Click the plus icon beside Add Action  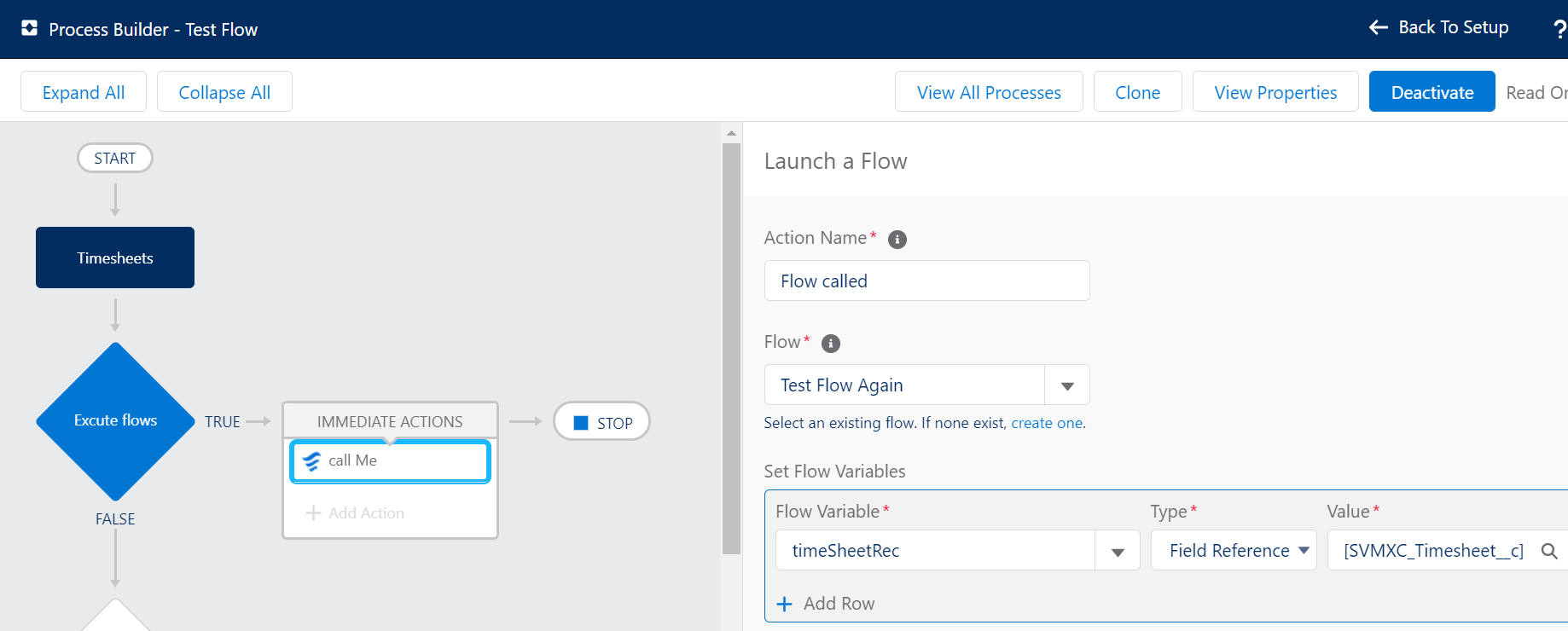(313, 512)
